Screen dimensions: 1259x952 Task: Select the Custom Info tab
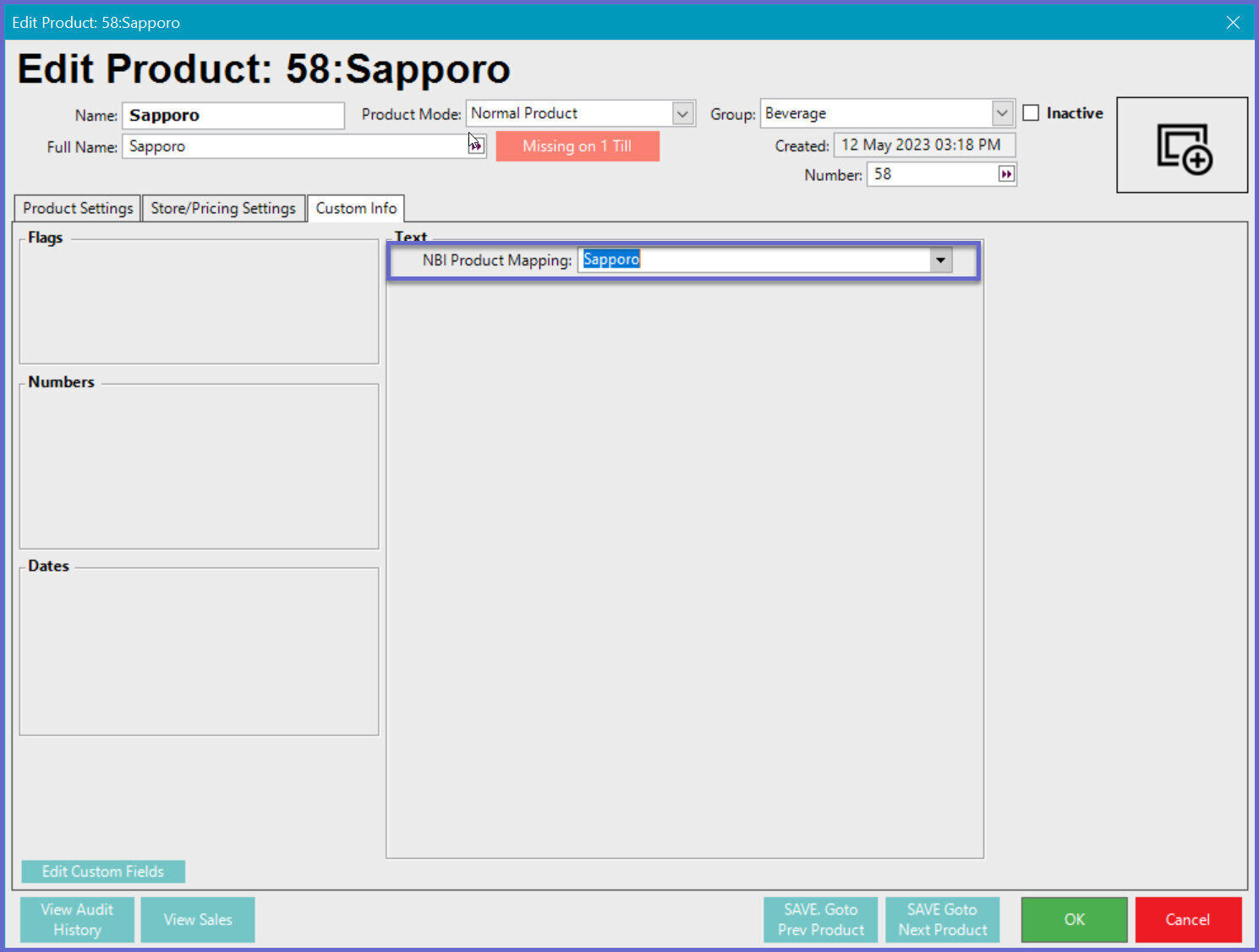(x=356, y=208)
